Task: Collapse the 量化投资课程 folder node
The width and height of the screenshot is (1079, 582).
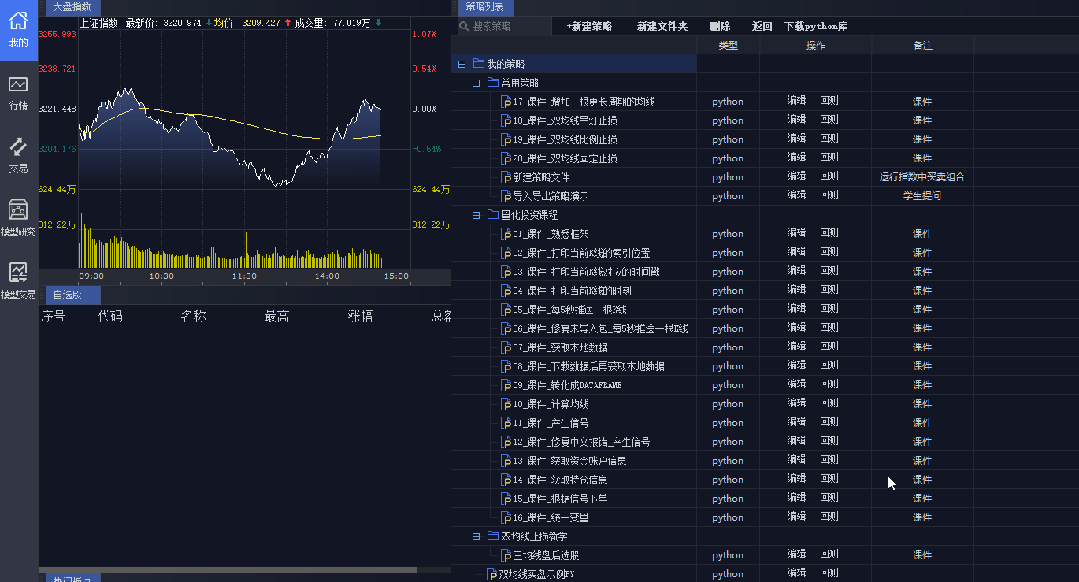Action: click(476, 215)
